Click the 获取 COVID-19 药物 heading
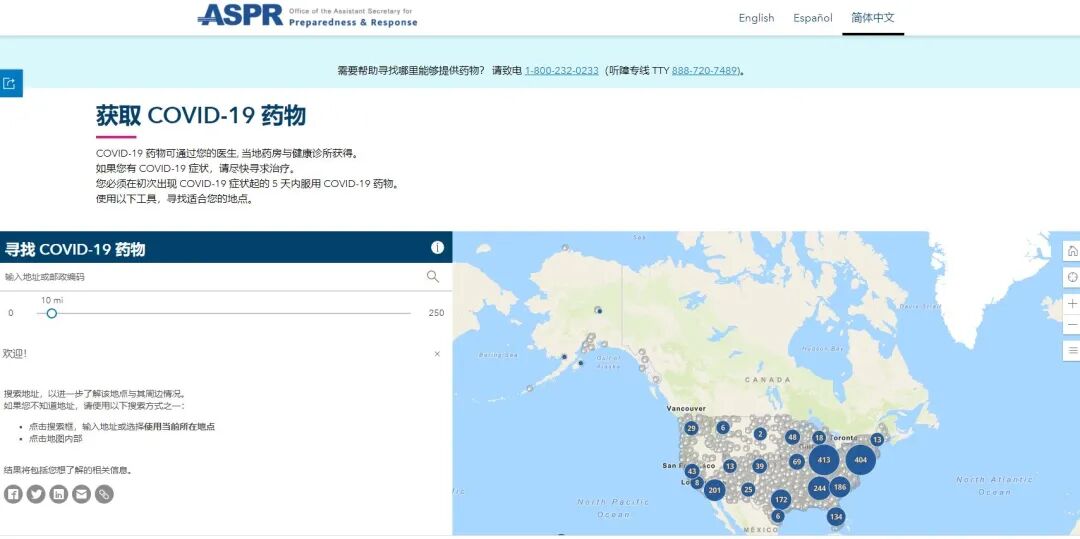This screenshot has height=539, width=1080. (200, 116)
